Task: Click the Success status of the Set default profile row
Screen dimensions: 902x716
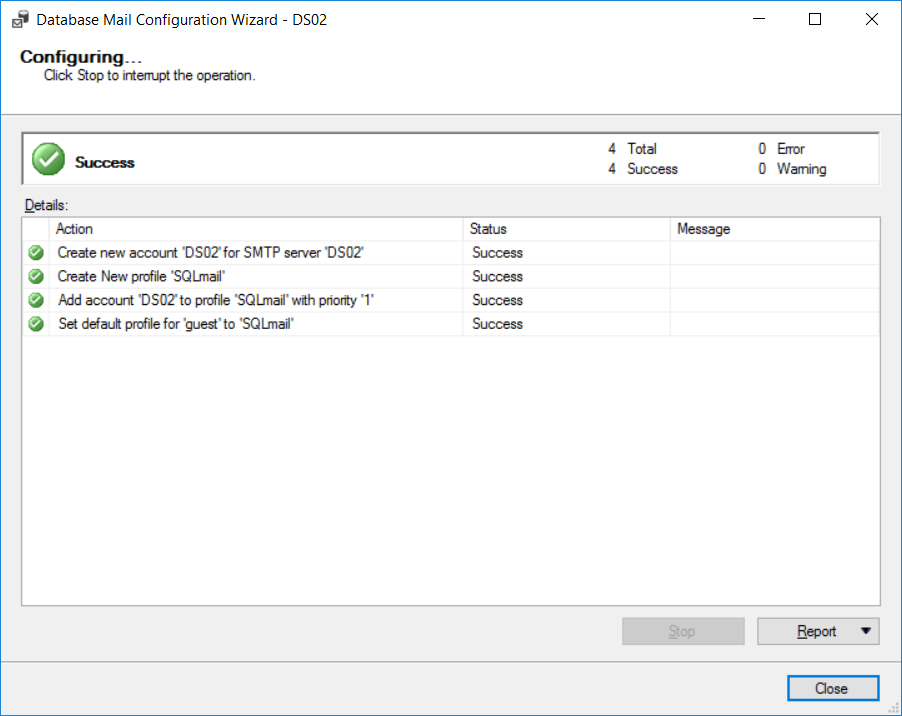Action: [498, 324]
